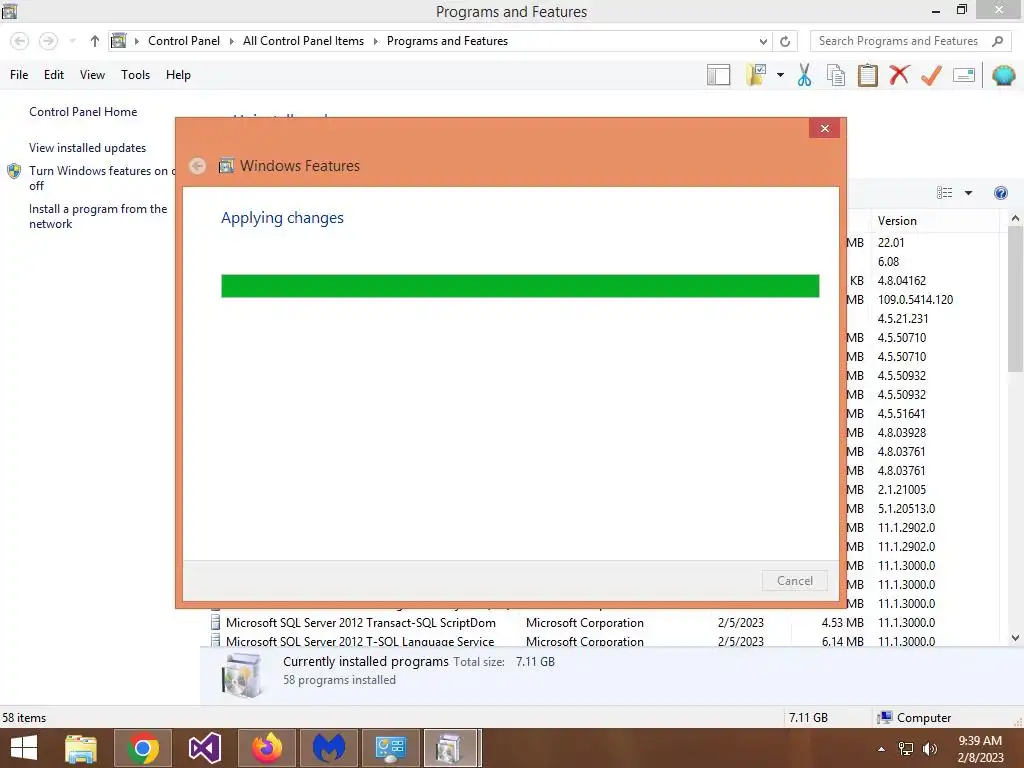1024x768 pixels.
Task: Click the change view icon
Action: click(944, 193)
